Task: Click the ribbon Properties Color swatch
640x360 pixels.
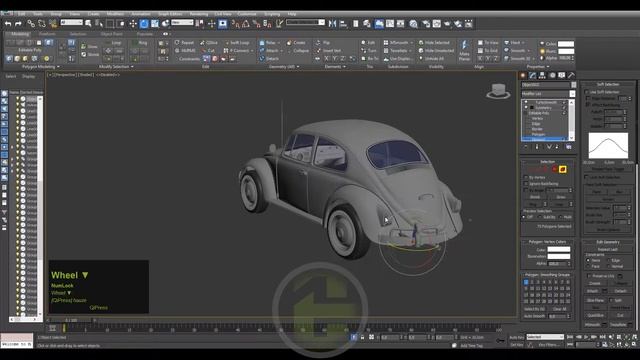Action: 566,44
